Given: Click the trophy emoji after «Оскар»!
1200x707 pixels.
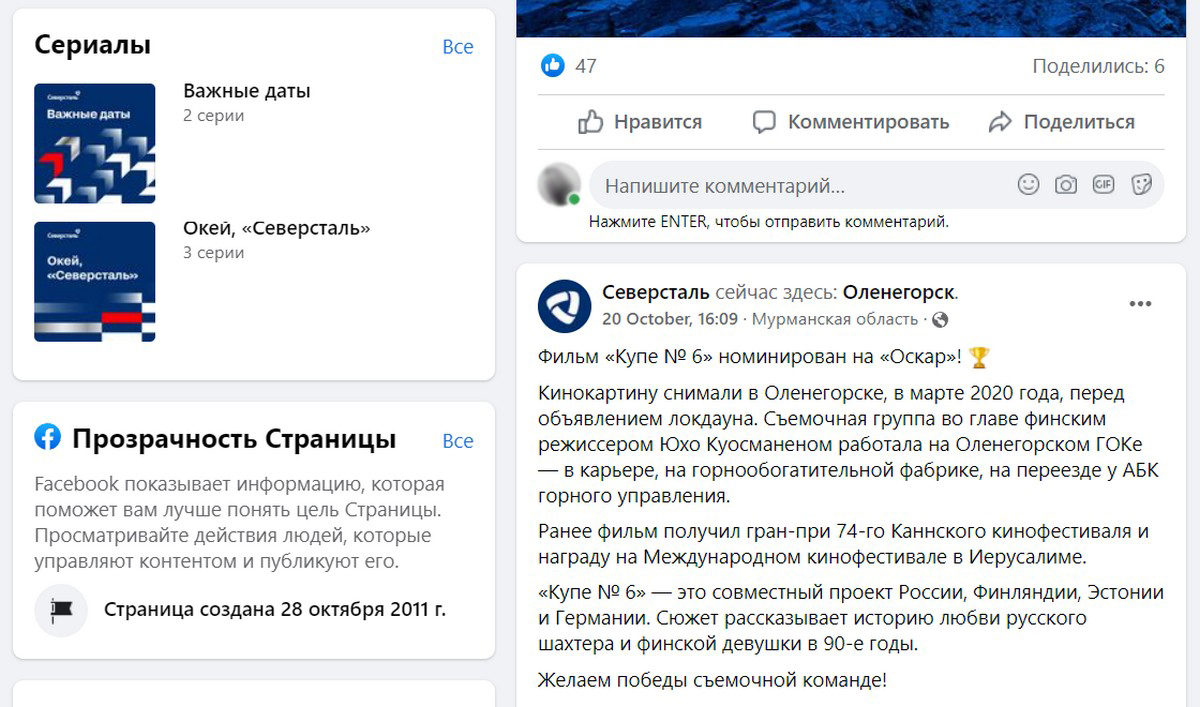Looking at the screenshot, I should pyautogui.click(x=979, y=357).
